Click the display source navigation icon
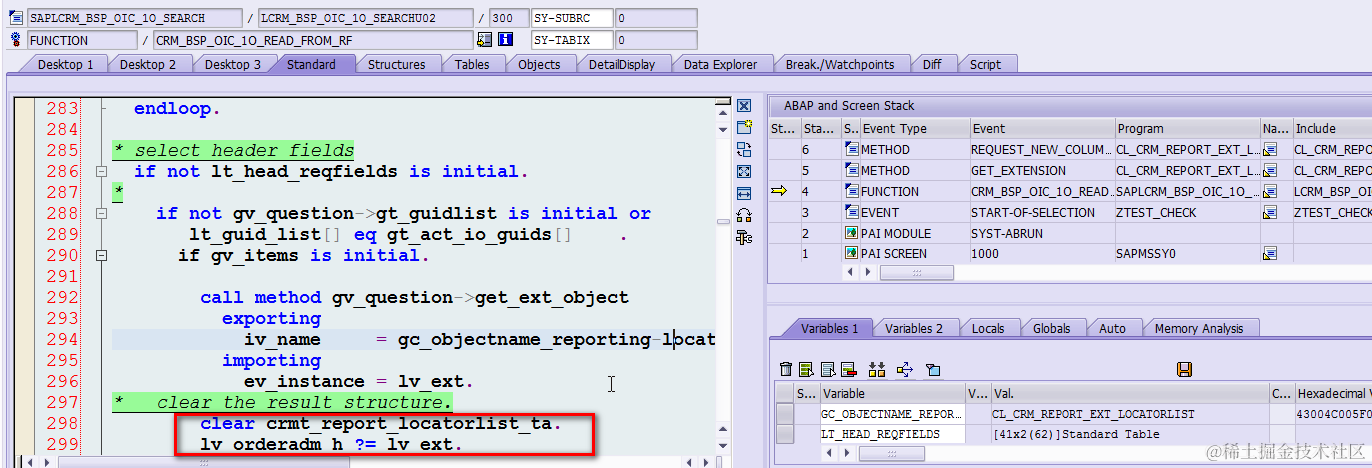This screenshot has width=1372, height=468. click(x=484, y=40)
